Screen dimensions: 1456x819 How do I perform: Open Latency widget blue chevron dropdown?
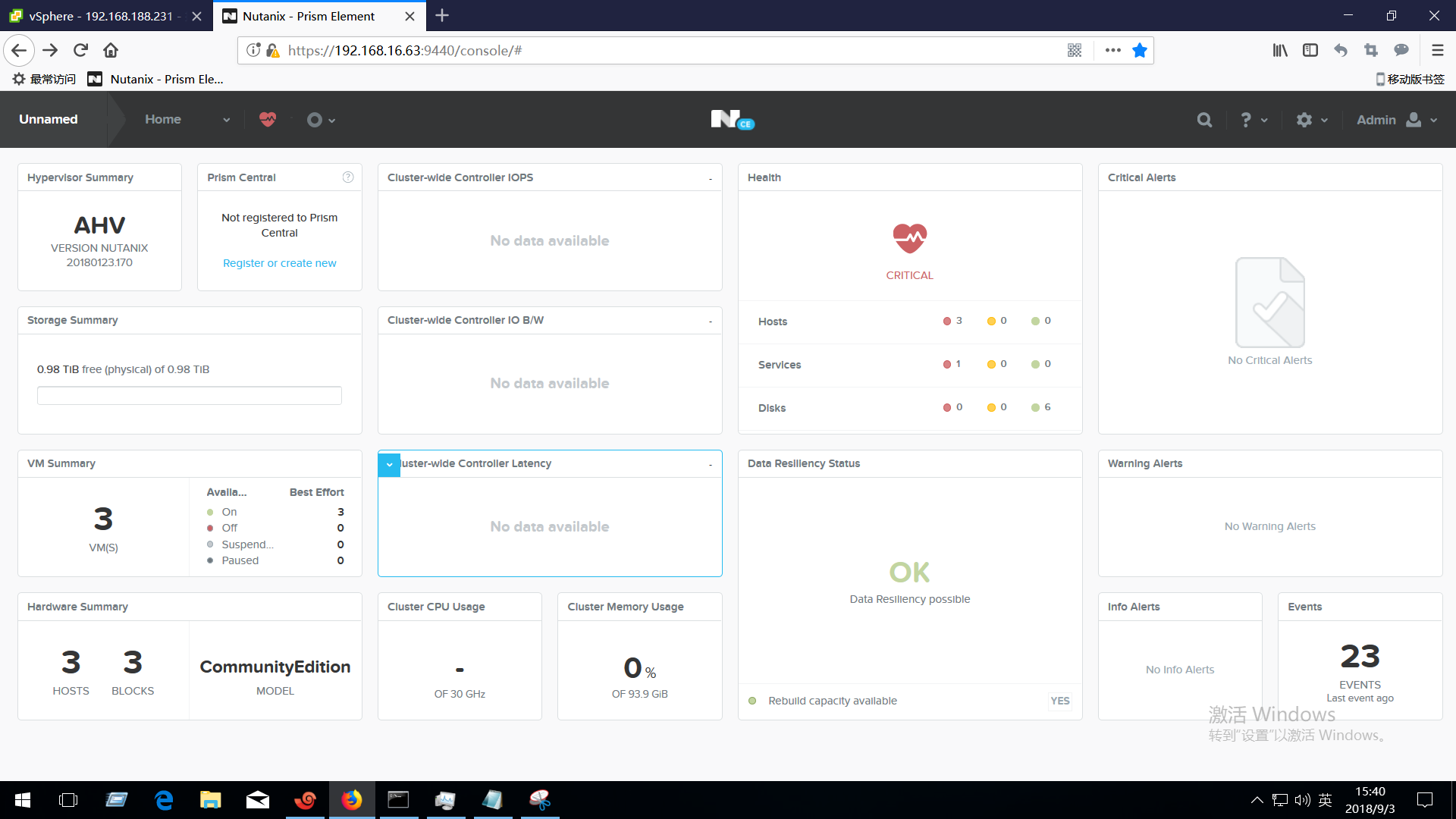click(x=389, y=464)
